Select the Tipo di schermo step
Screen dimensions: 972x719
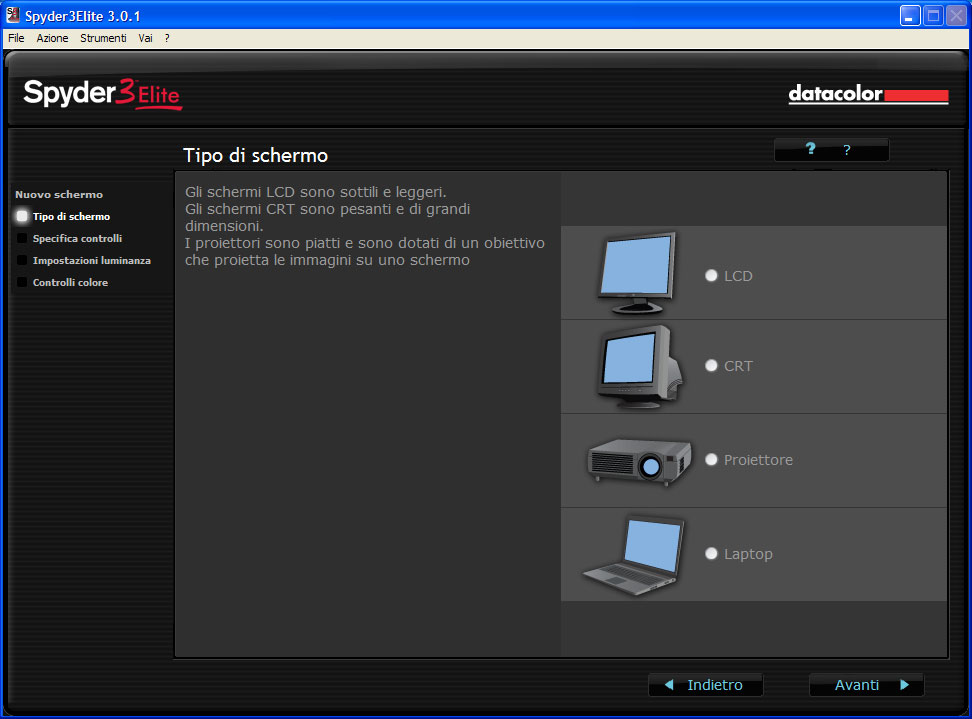point(71,216)
